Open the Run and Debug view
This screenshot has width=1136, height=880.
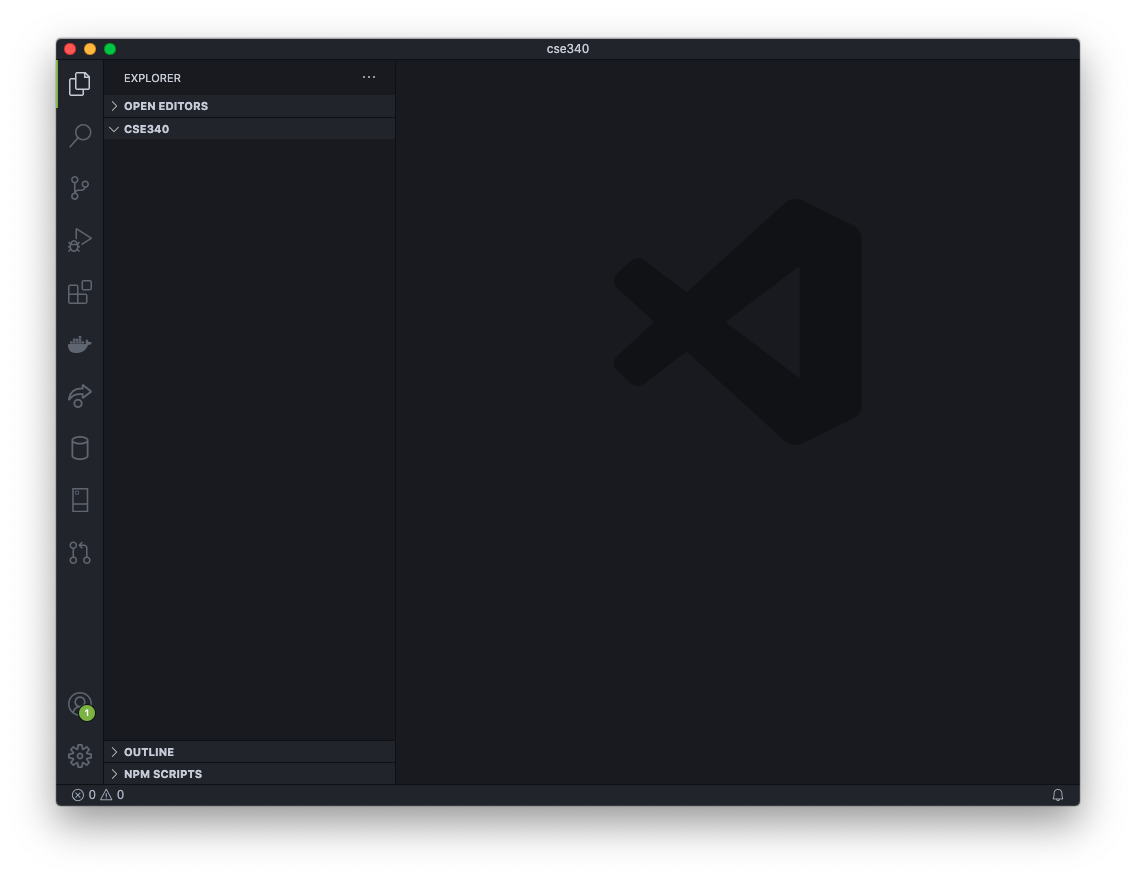[x=80, y=240]
